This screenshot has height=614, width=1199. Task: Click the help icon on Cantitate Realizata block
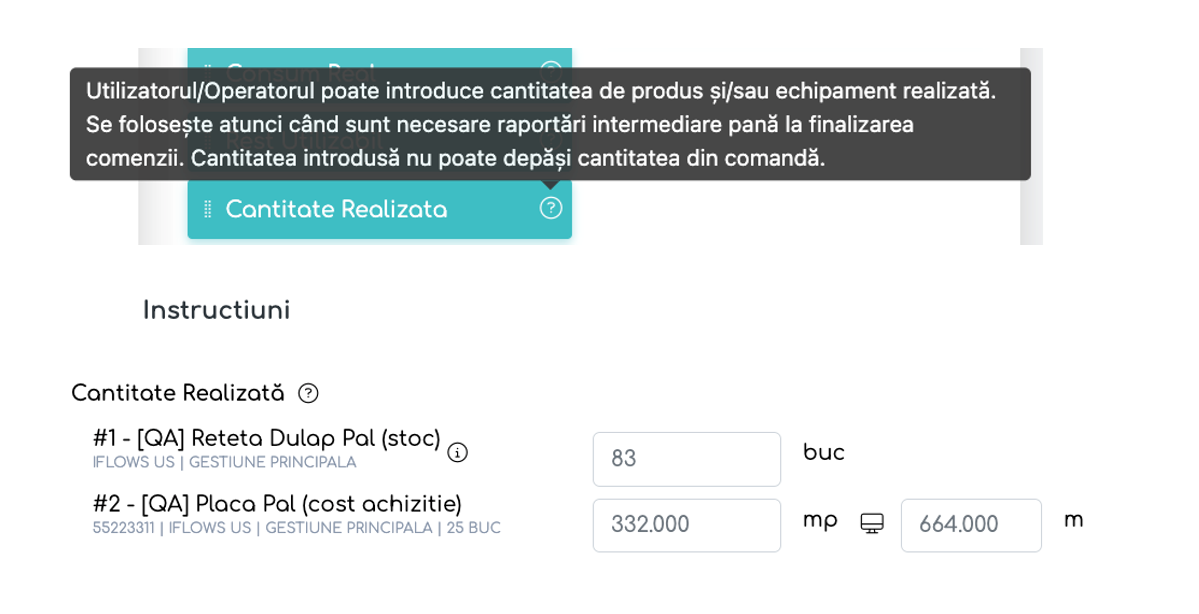tap(551, 208)
